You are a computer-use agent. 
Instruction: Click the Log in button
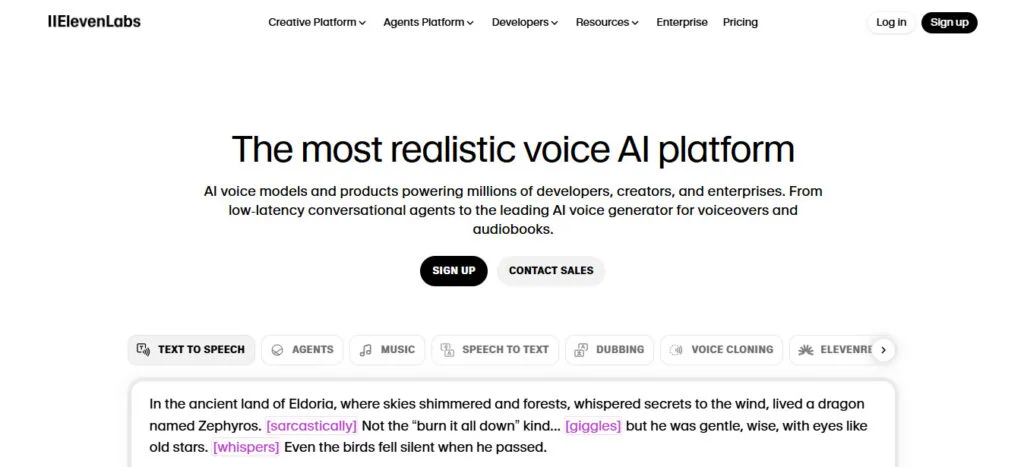coord(891,22)
